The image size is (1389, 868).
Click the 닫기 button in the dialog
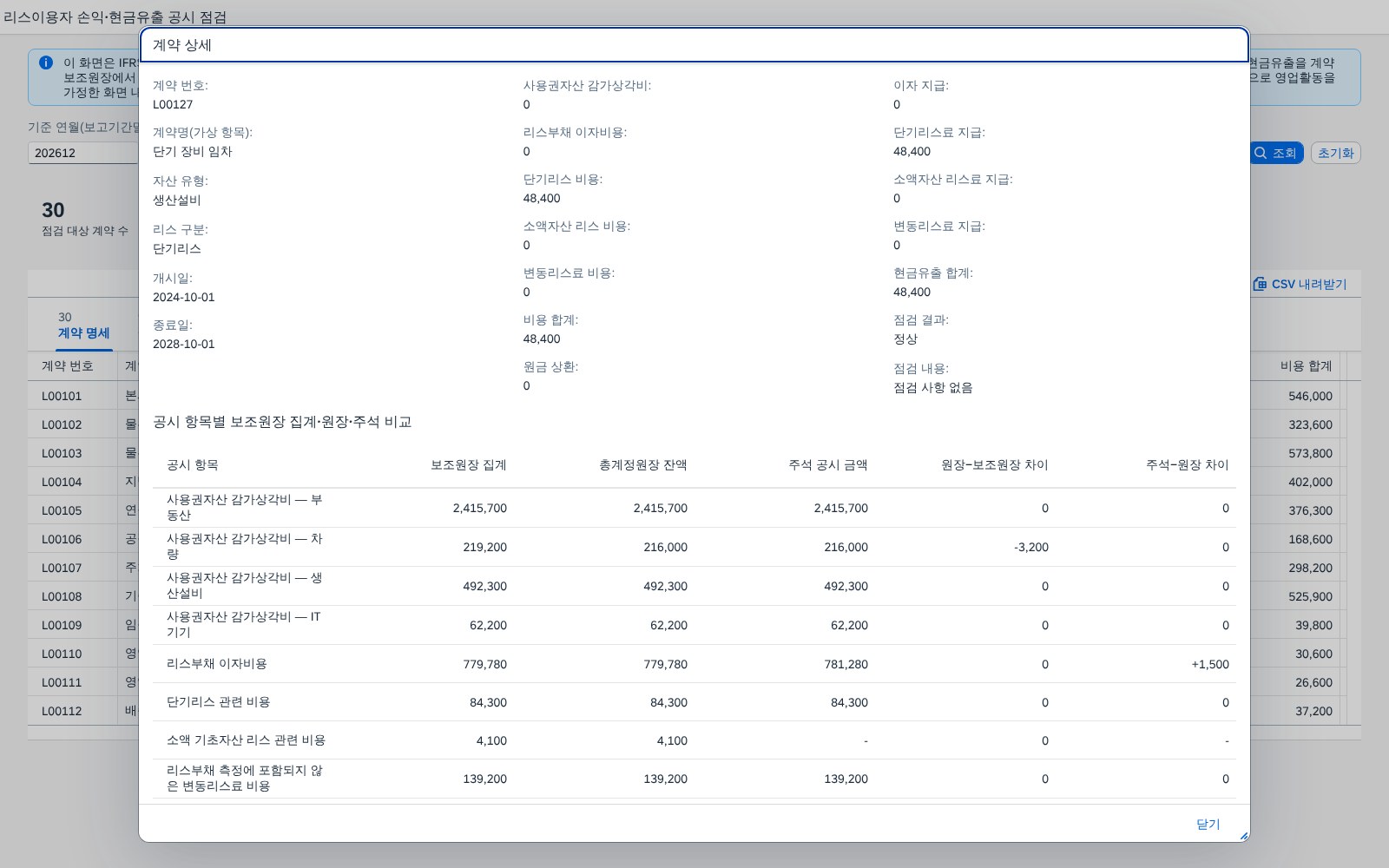[1208, 824]
